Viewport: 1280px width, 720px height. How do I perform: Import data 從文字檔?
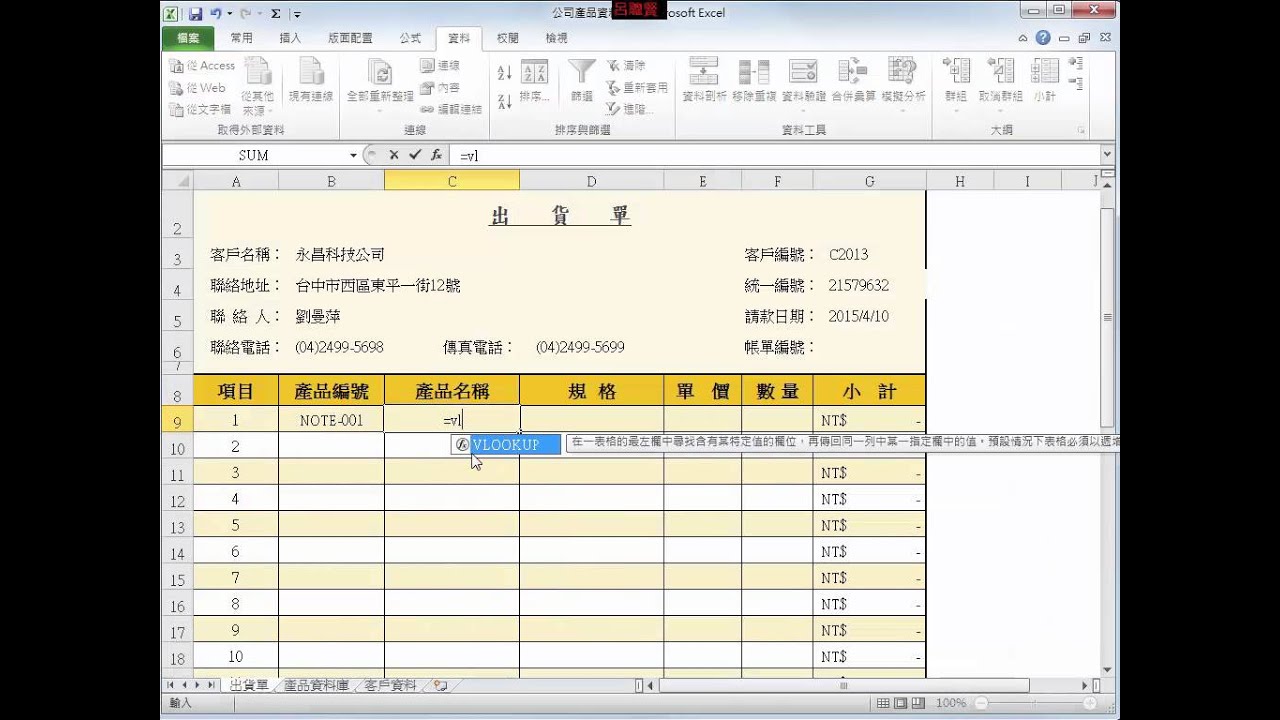tap(200, 109)
